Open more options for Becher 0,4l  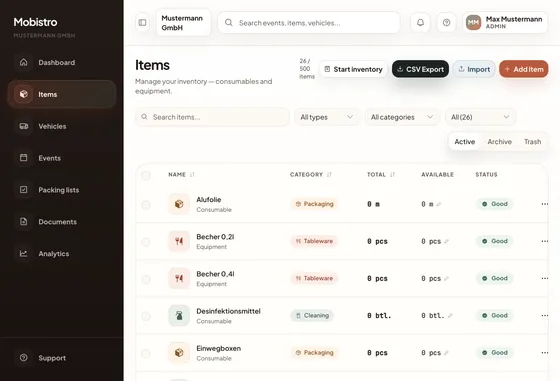point(544,278)
